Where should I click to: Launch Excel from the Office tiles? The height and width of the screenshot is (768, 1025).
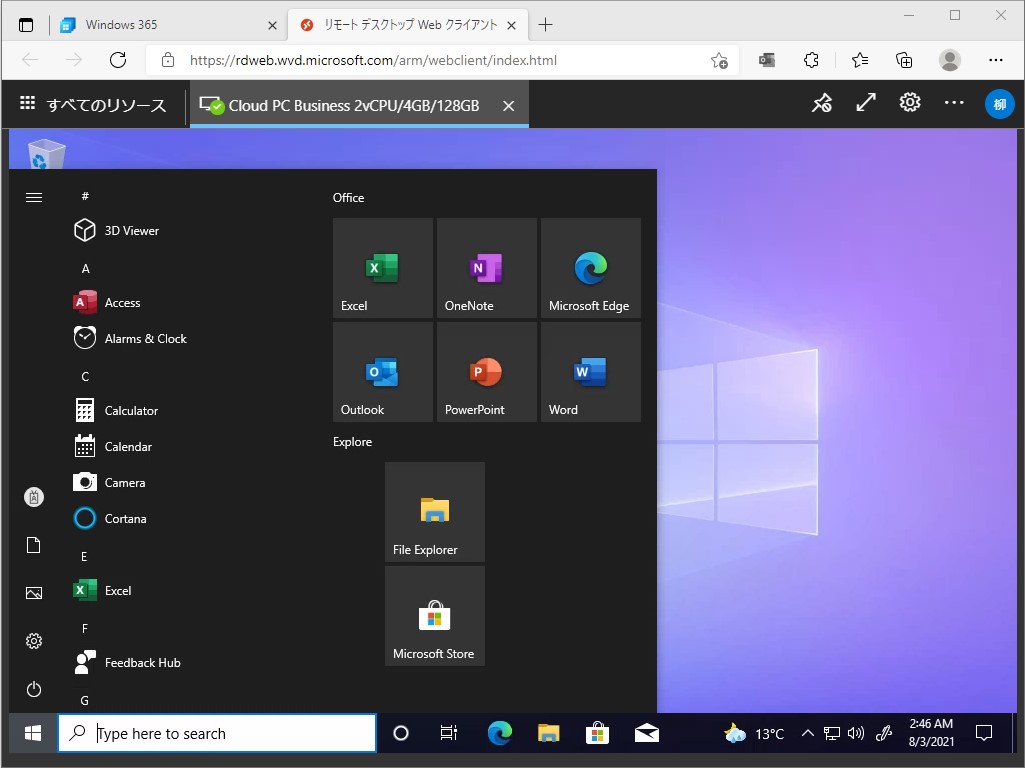382,267
